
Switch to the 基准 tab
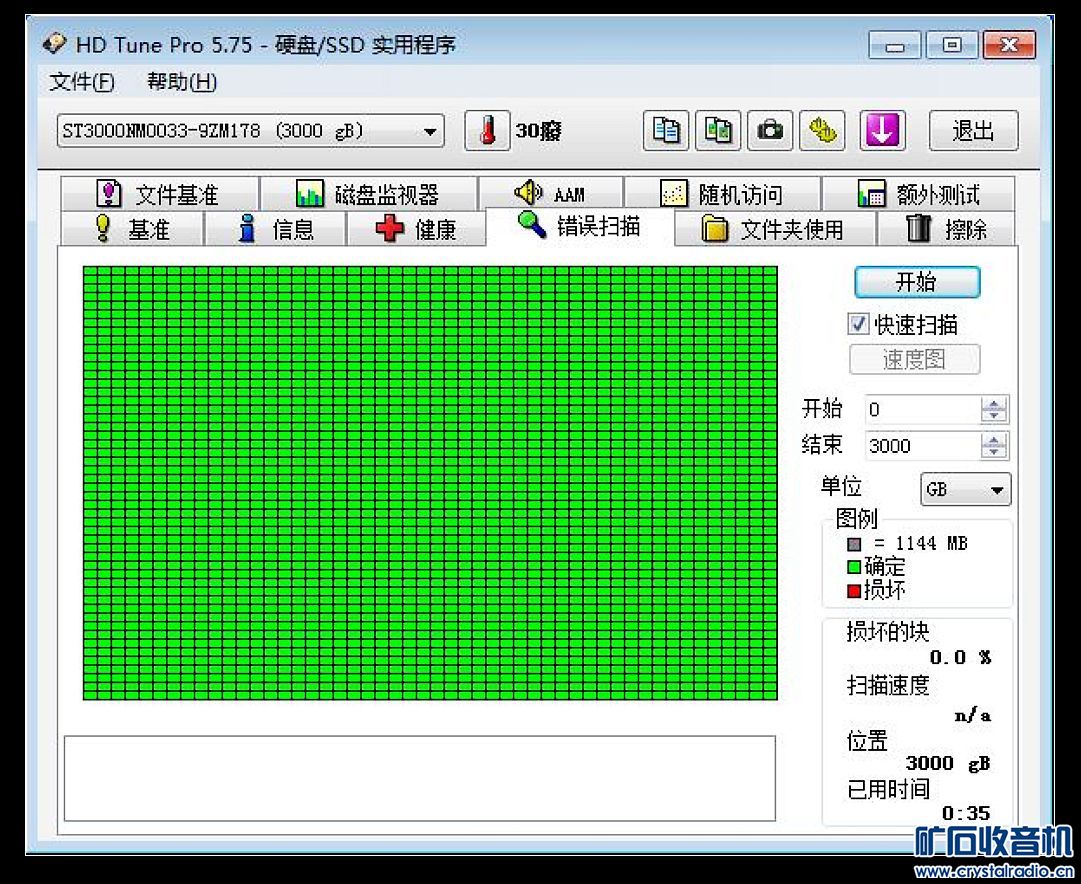[132, 228]
